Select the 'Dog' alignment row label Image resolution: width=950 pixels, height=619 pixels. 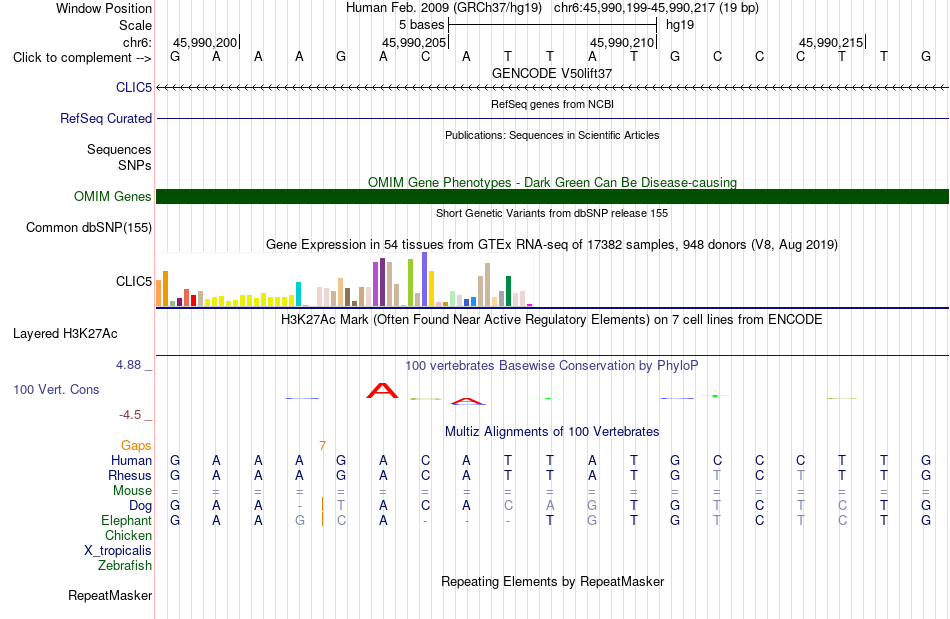click(141, 505)
